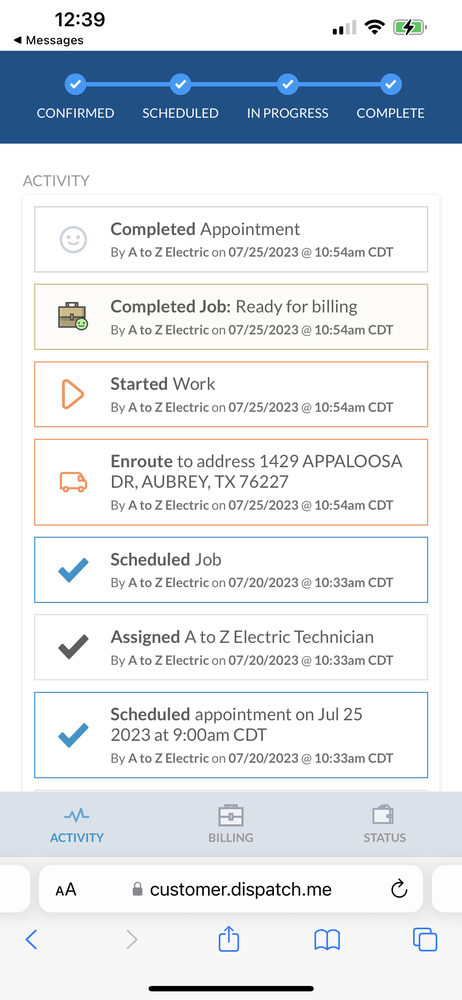Tap the orange truck Enroute icon
462x1000 pixels.
click(x=73, y=482)
